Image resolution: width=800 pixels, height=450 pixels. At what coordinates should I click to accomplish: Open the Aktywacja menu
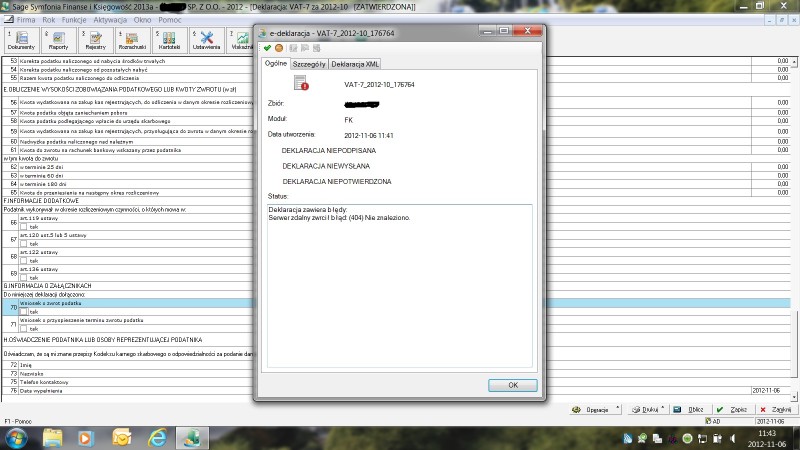tap(110, 20)
